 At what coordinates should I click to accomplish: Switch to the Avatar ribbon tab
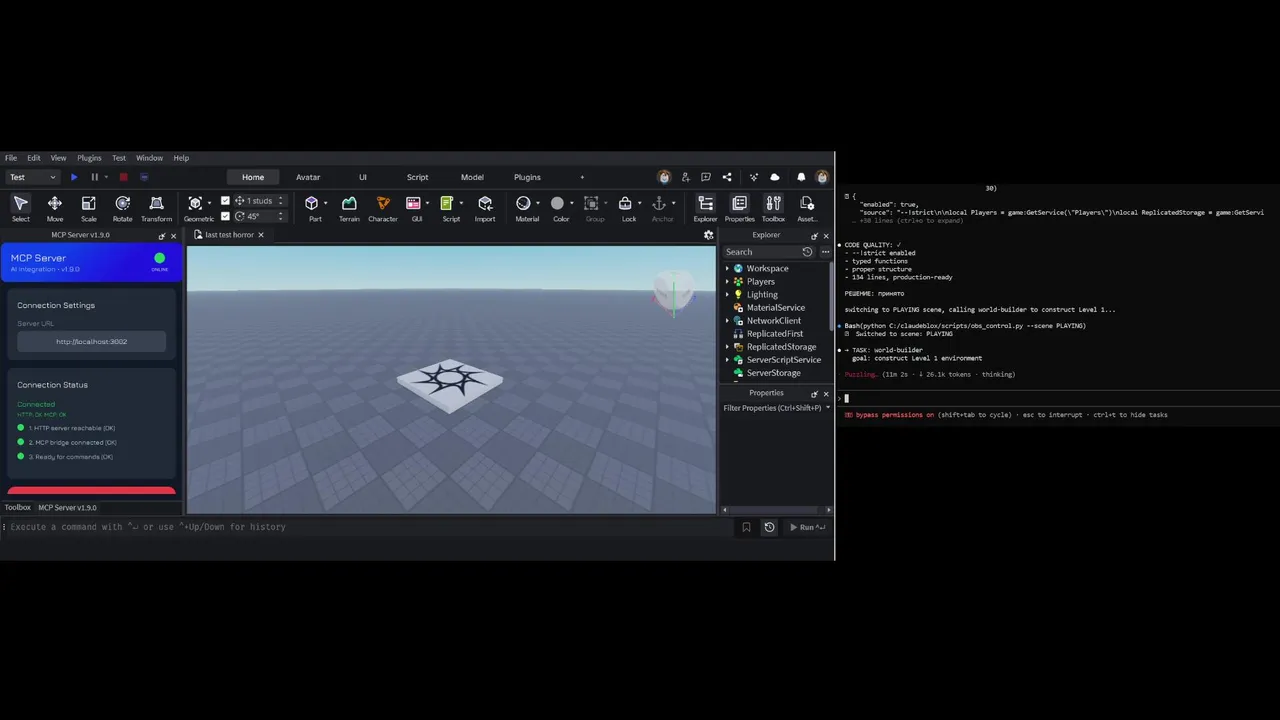308,177
